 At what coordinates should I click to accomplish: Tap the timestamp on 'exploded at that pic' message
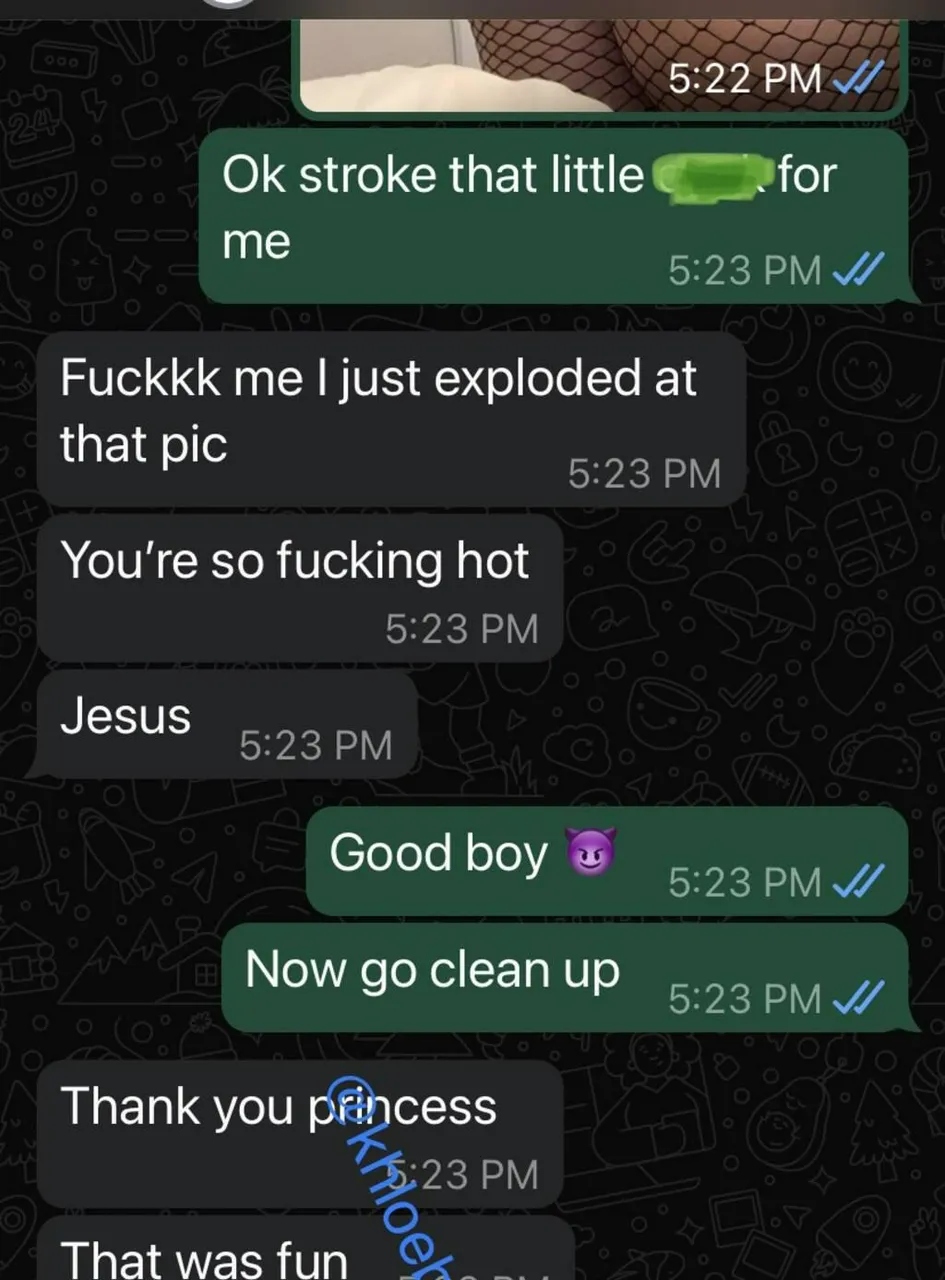point(644,473)
